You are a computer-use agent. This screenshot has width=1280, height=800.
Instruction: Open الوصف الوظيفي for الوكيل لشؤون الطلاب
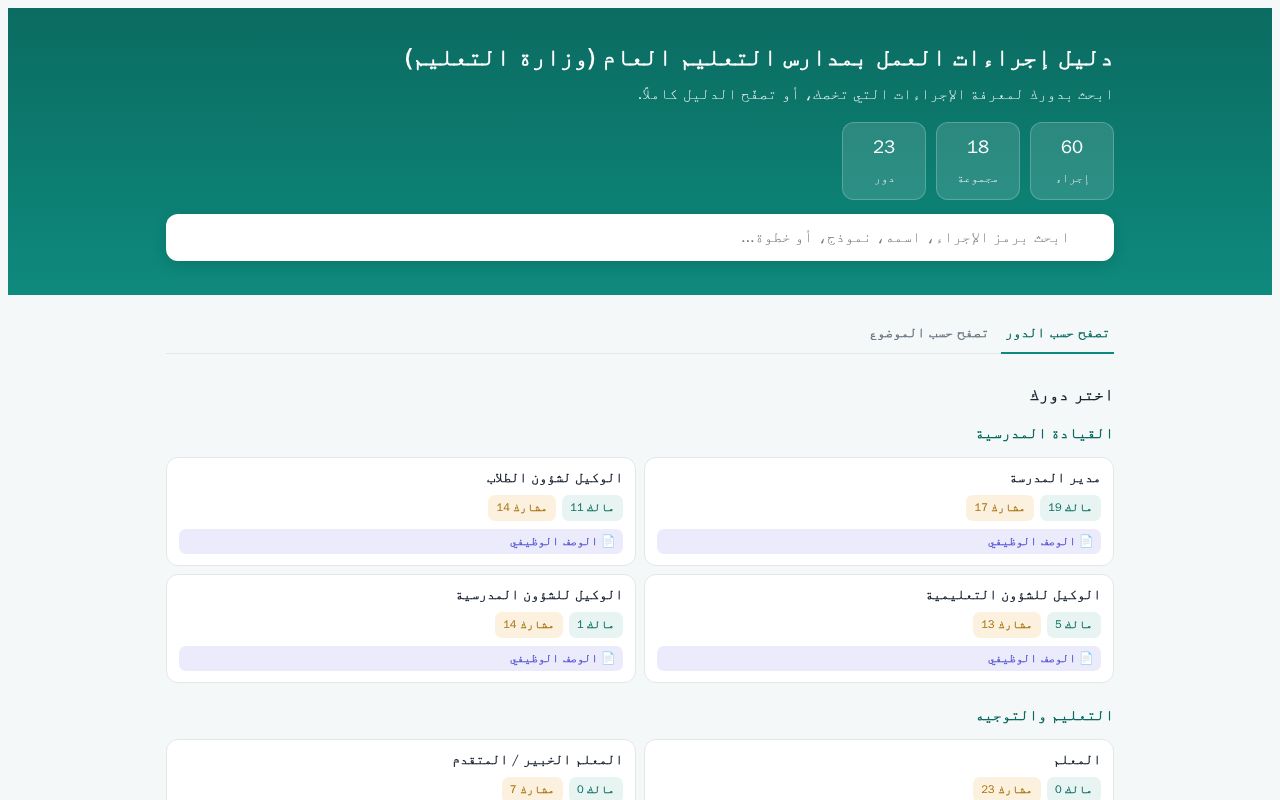pos(401,541)
